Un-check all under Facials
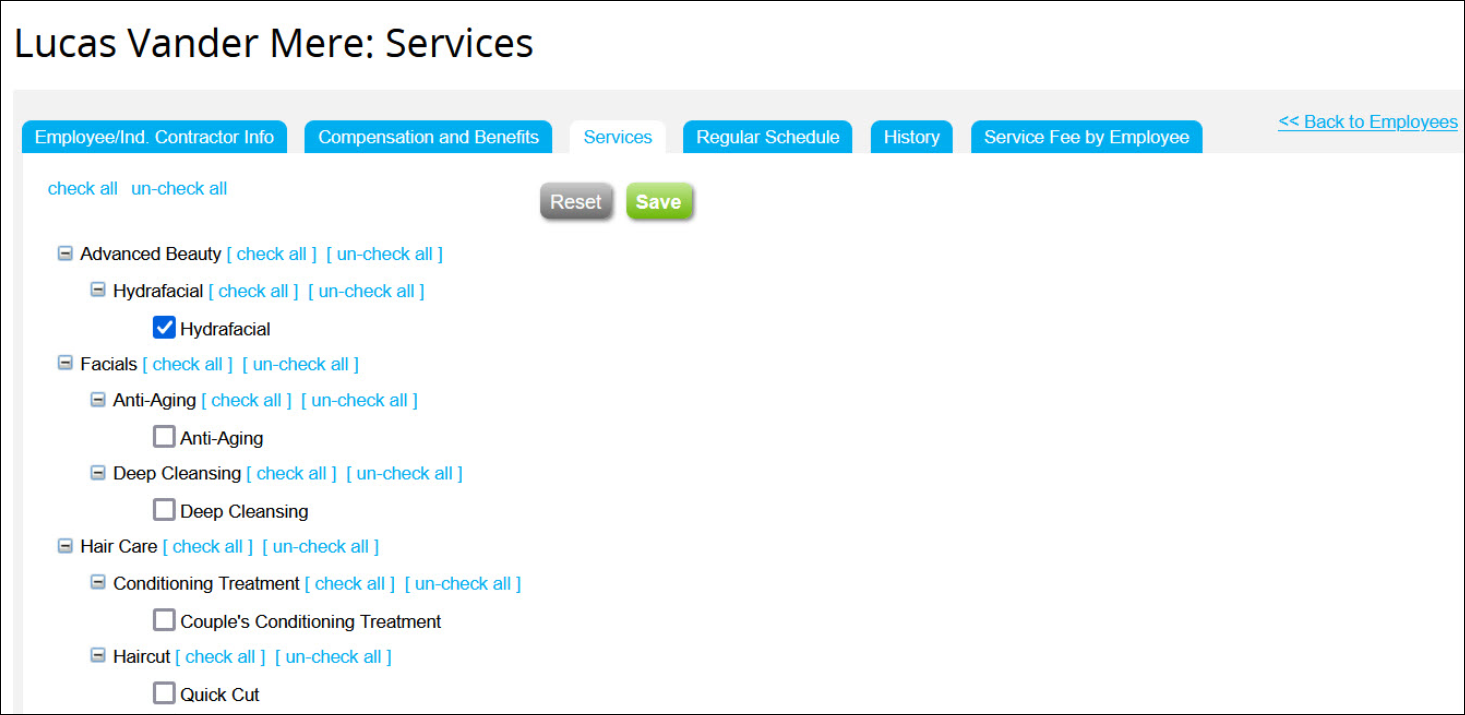 pos(301,364)
